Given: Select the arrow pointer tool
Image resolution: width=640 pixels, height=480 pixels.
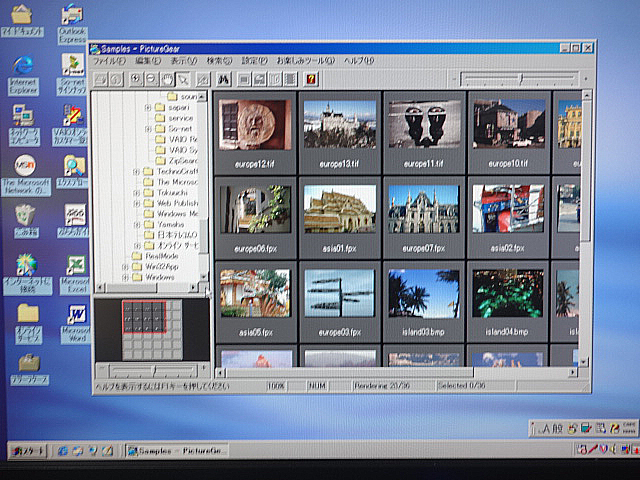Looking at the screenshot, I should click(184, 79).
